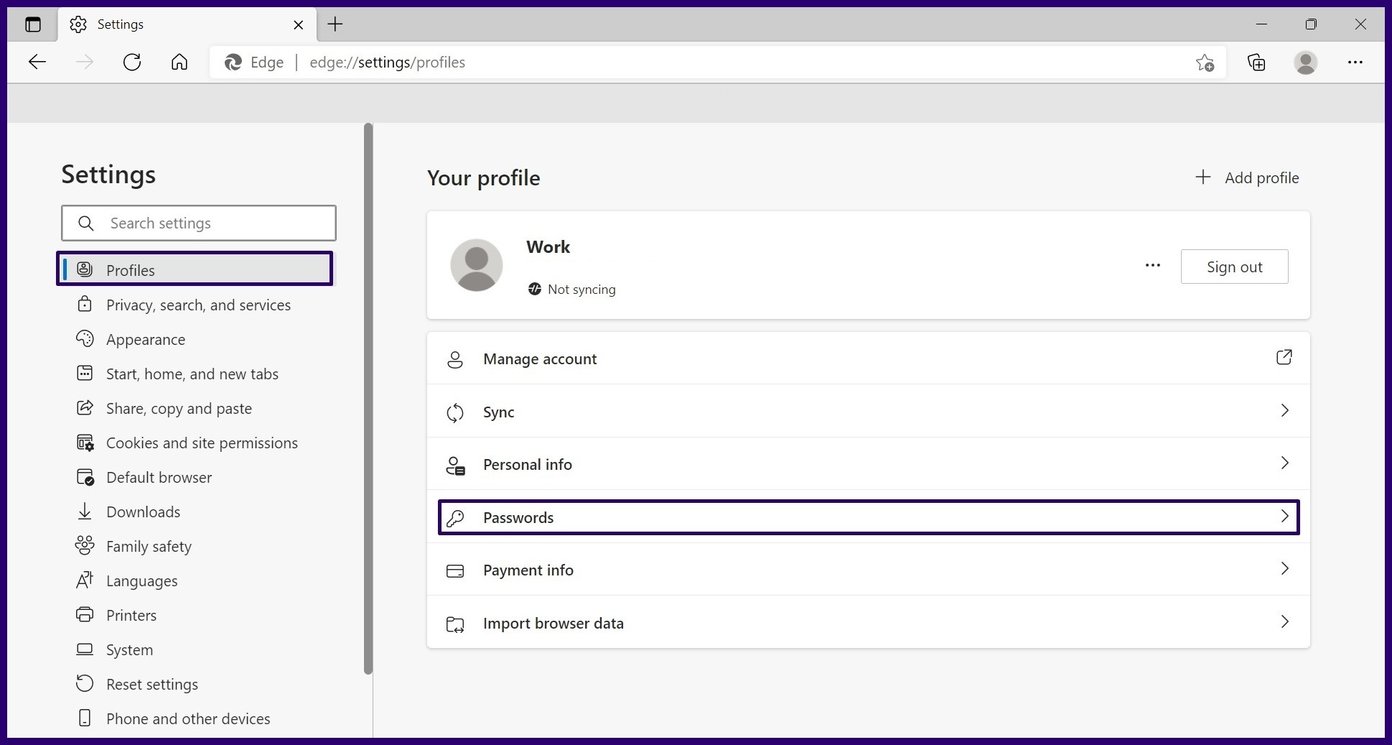Open the Passwords row
This screenshot has height=745, width=1392.
(868, 517)
